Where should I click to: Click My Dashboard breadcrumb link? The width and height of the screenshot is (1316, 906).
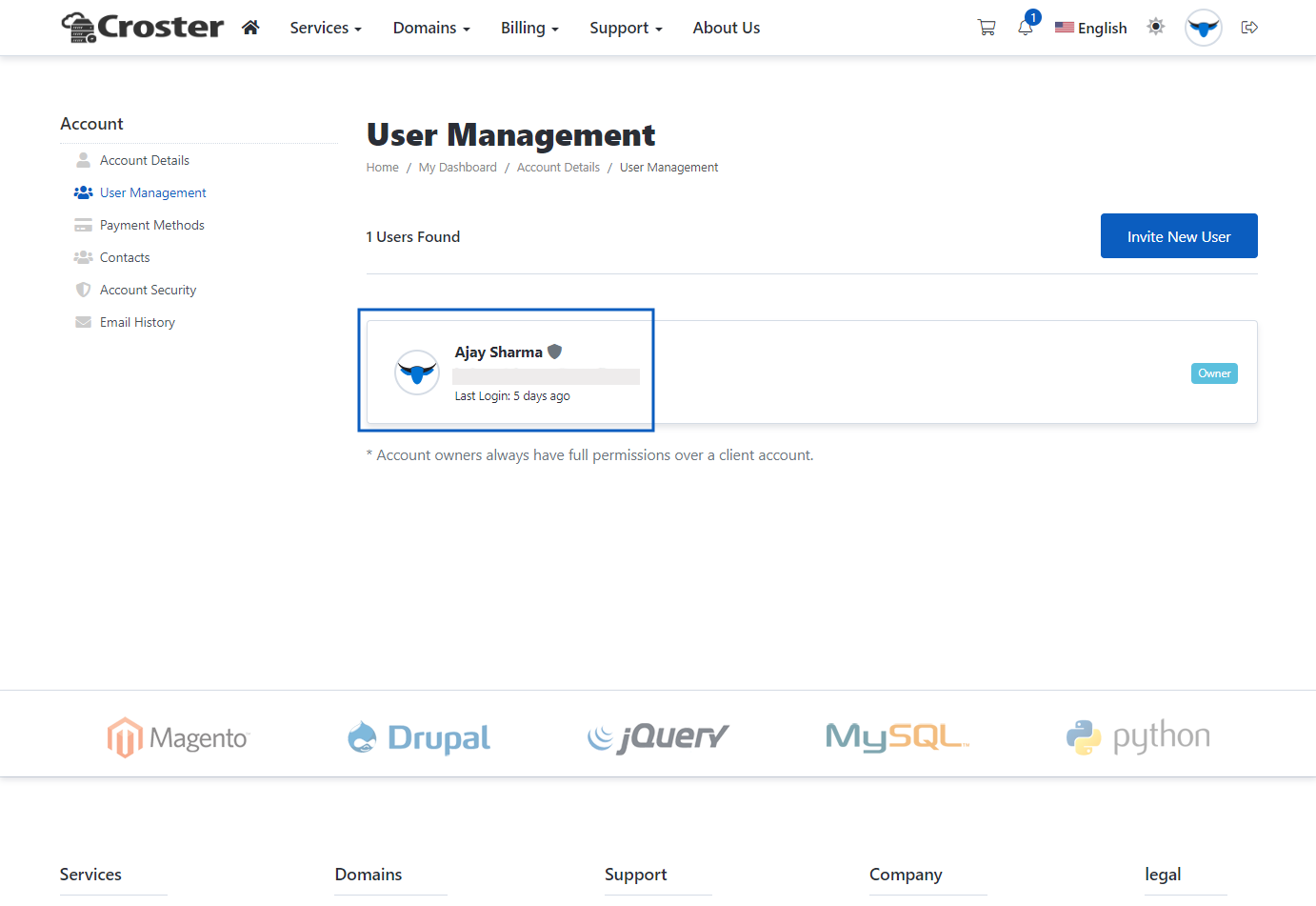(x=457, y=168)
